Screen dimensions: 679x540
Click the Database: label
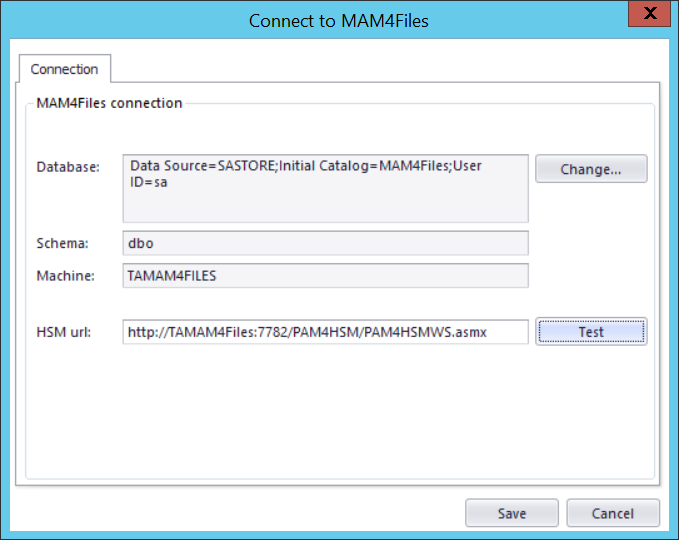[68, 167]
